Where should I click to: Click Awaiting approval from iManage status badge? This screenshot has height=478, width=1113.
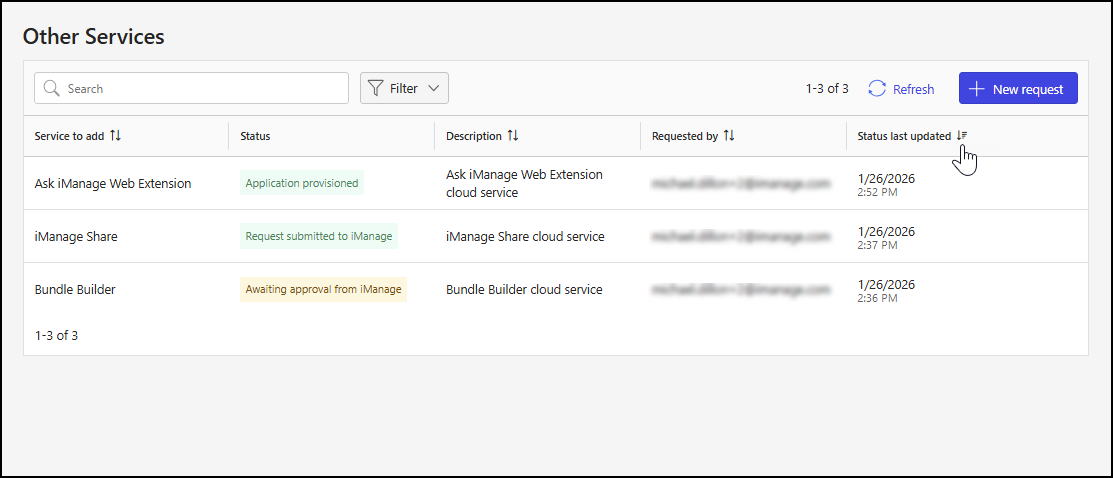tap(323, 290)
